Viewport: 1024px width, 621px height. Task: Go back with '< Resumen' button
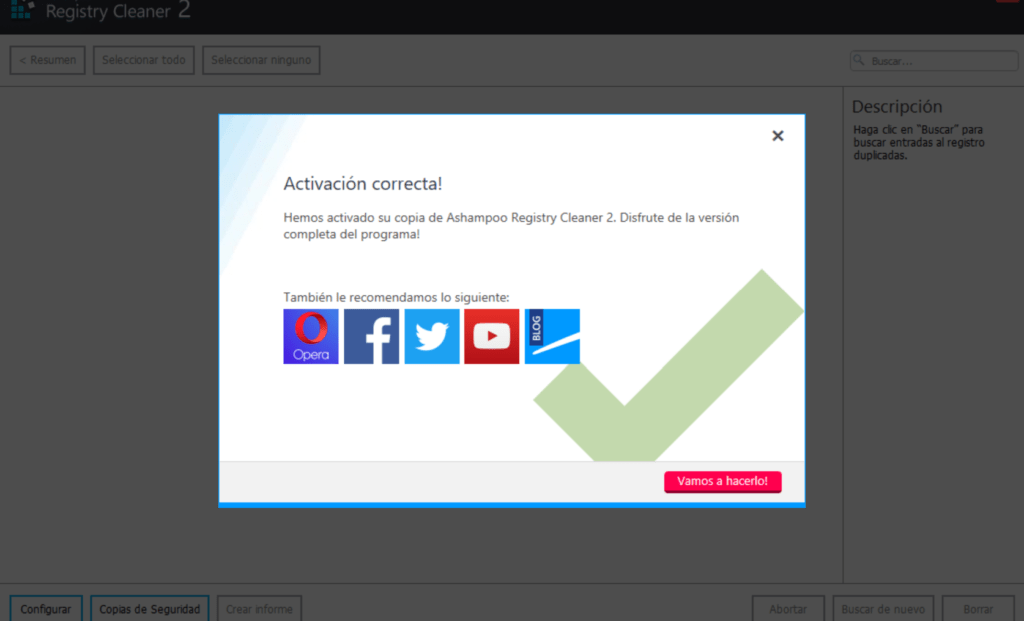[x=48, y=60]
